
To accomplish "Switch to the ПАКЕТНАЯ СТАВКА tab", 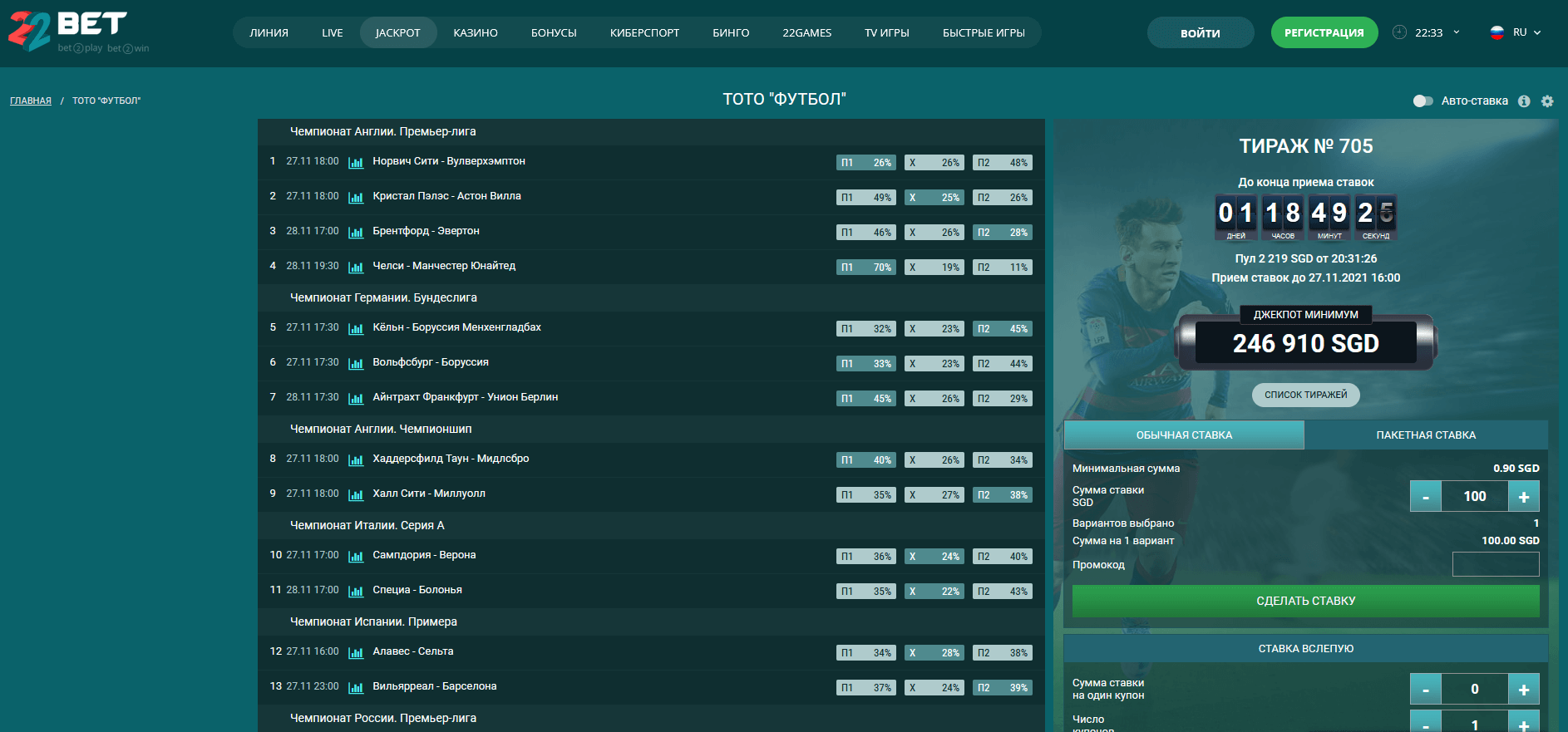I will (1426, 435).
